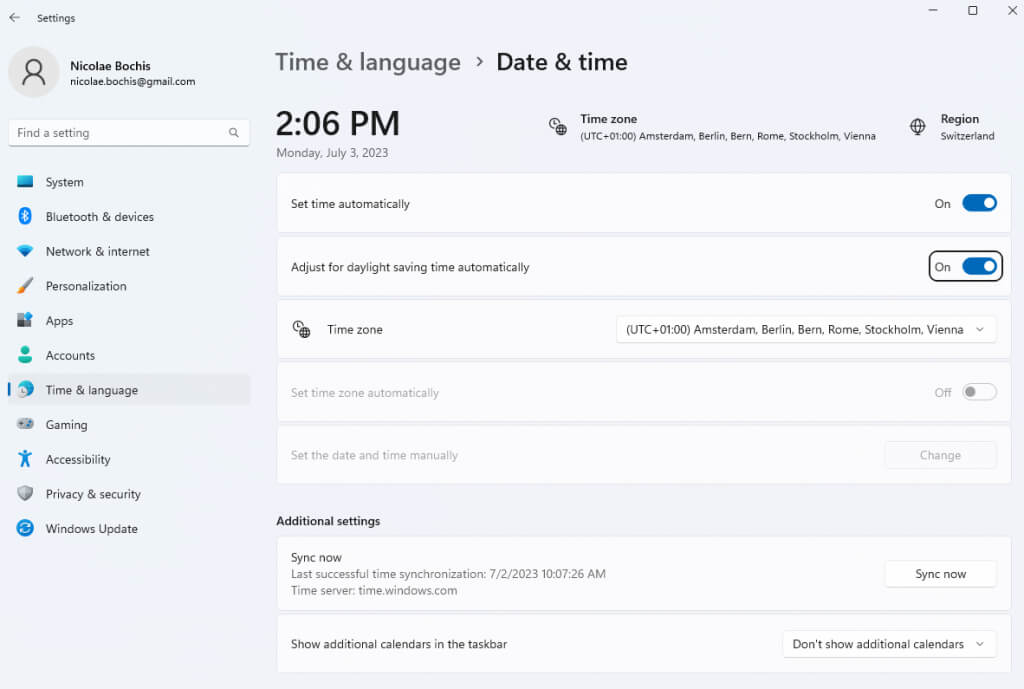The width and height of the screenshot is (1024, 689).
Task: Select the Apps icon in sidebar
Action: coord(25,321)
